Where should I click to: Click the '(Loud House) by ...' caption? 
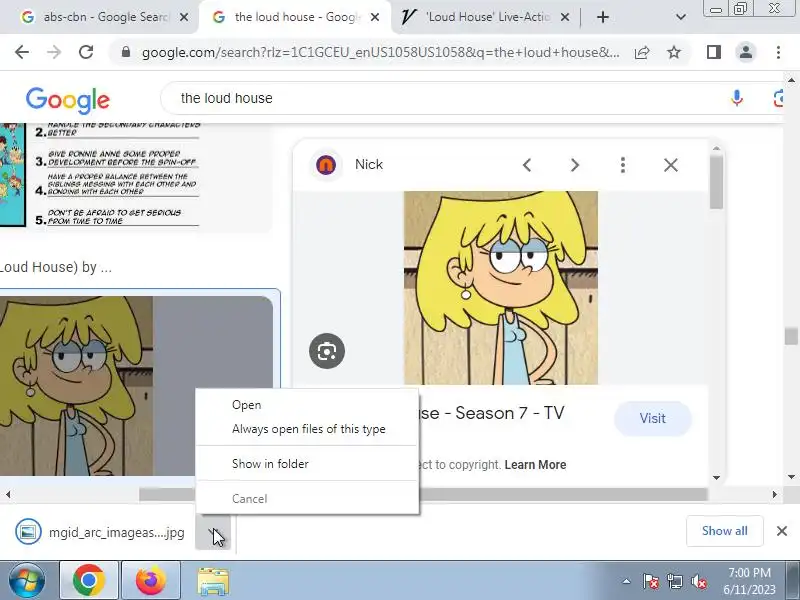pos(56,267)
